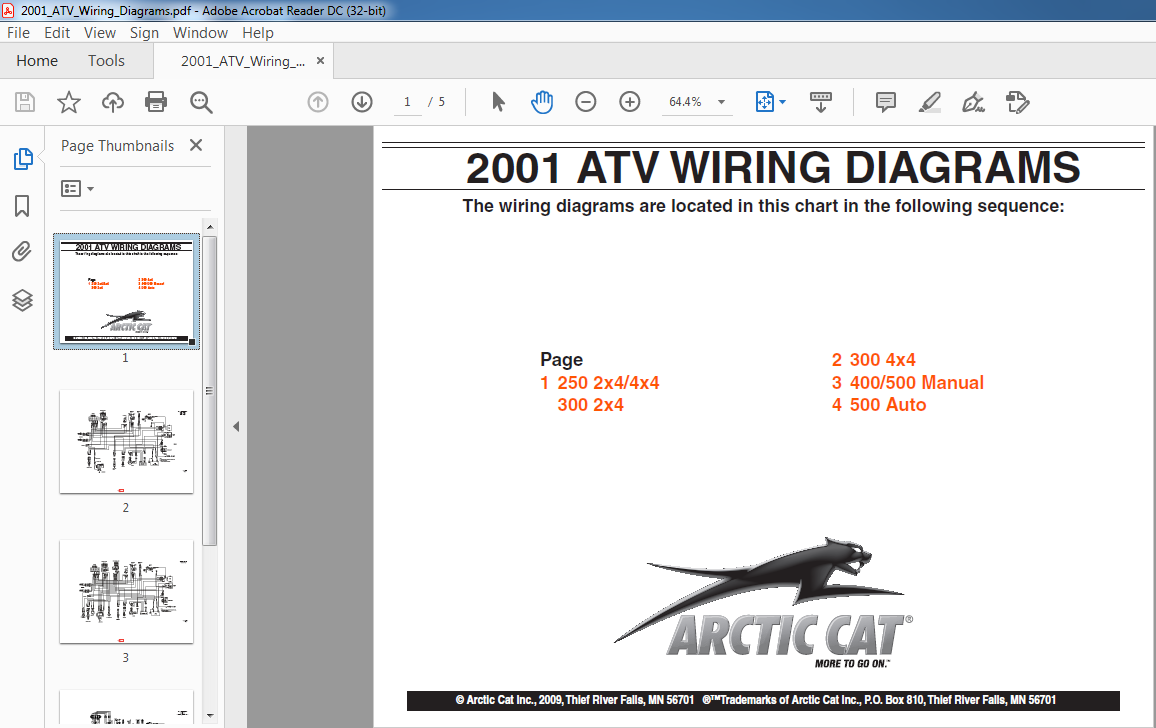
Task: Follow the '400/500 Manual' link
Action: (916, 383)
